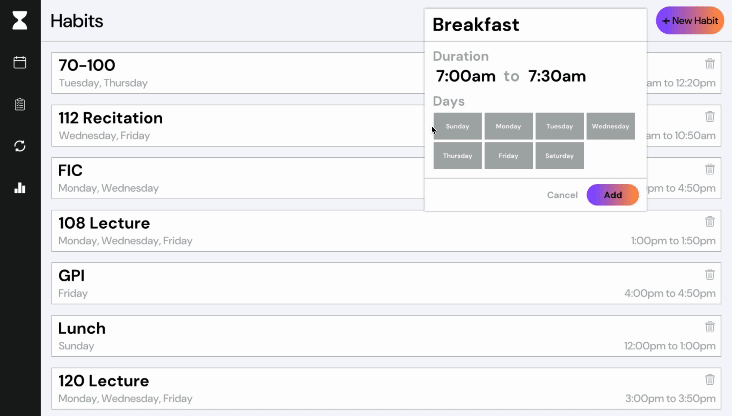Screen dimensions: 732x416
Task: Click the hourglass app logo
Action: click(x=20, y=21)
